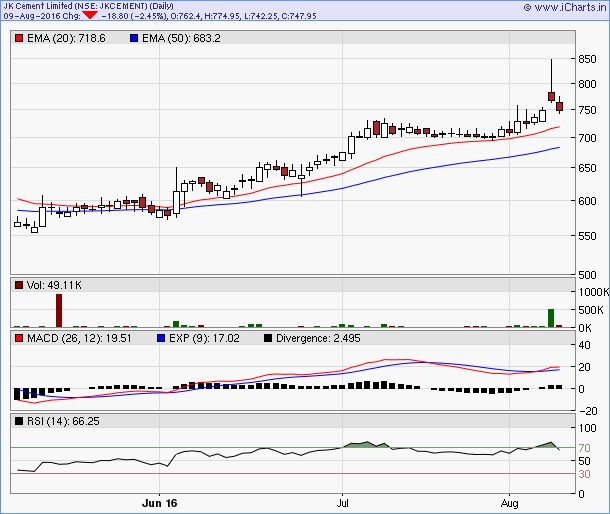Click the 0K volume axis label

(585, 328)
